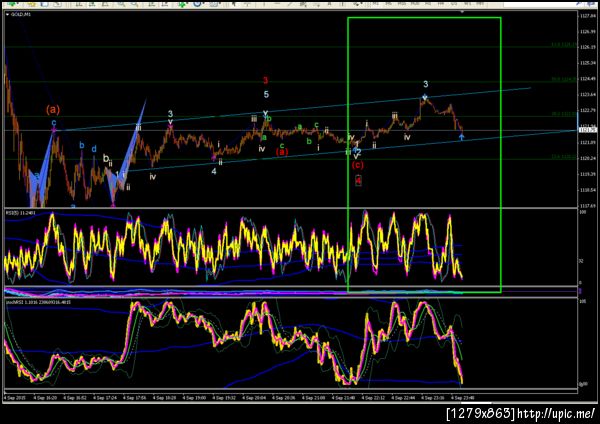The height and width of the screenshot is (424, 600).
Task: Click price level 1118.54 on the scale
Action: point(588,190)
